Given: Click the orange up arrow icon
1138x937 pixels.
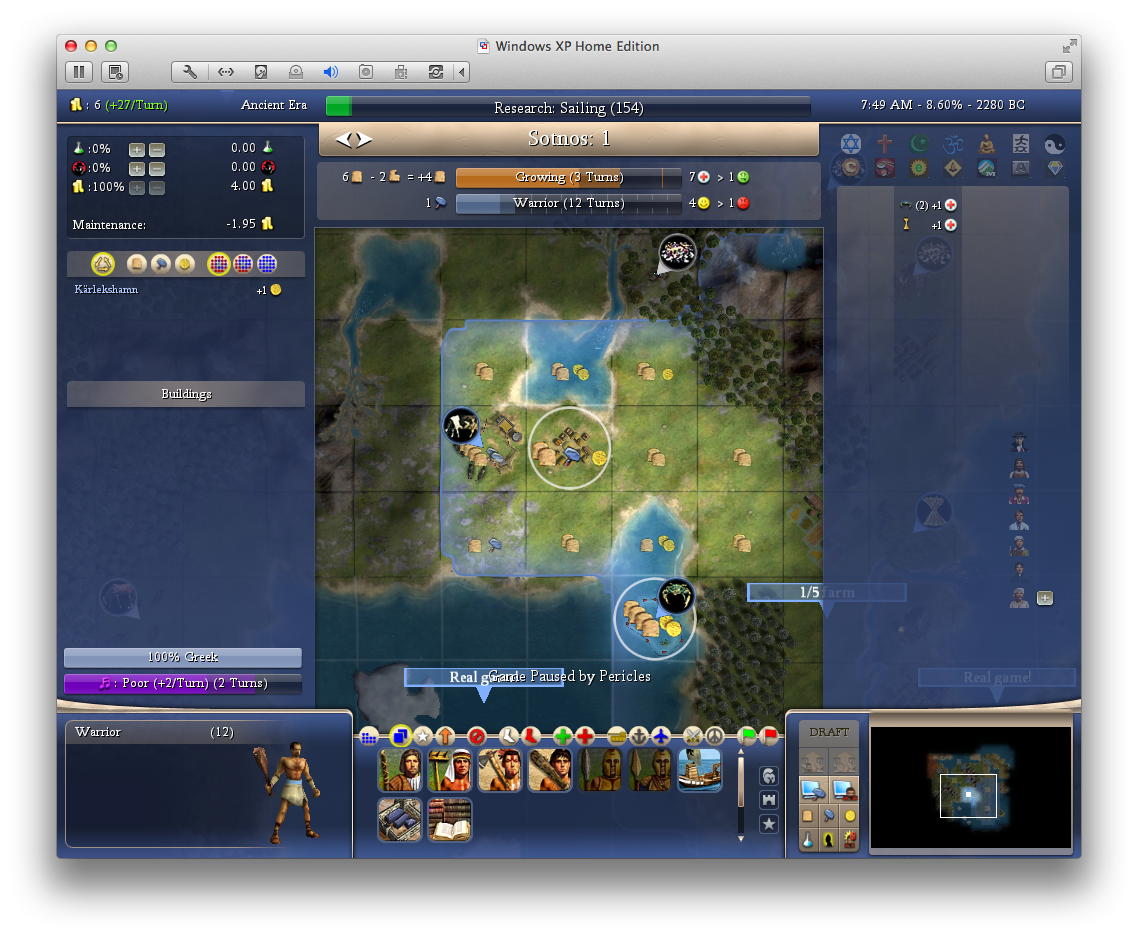Looking at the screenshot, I should click(446, 737).
